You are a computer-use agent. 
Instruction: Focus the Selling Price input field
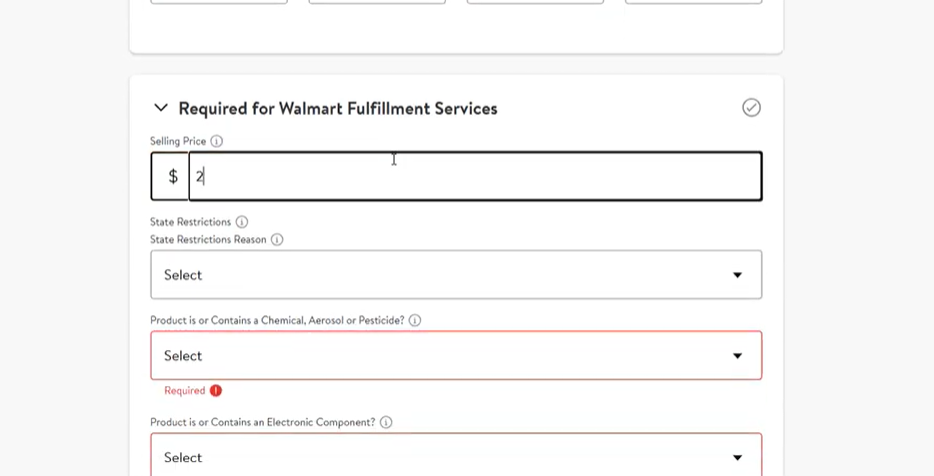475,177
